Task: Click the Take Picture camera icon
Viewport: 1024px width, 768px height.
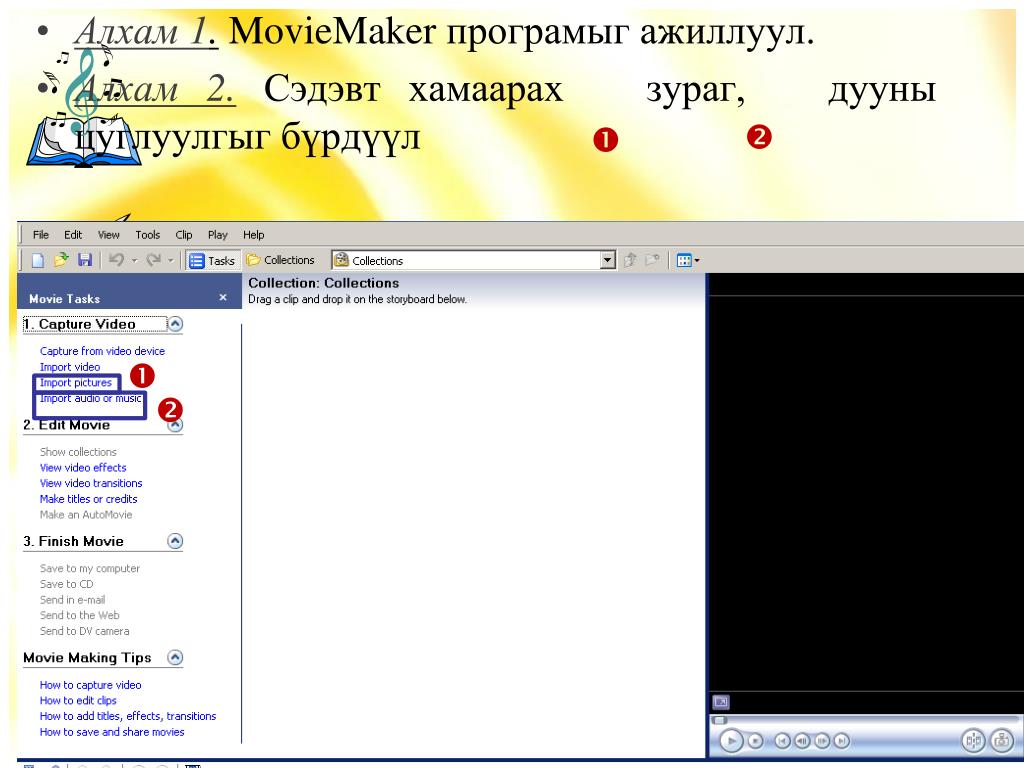Action: pyautogui.click(x=1001, y=741)
